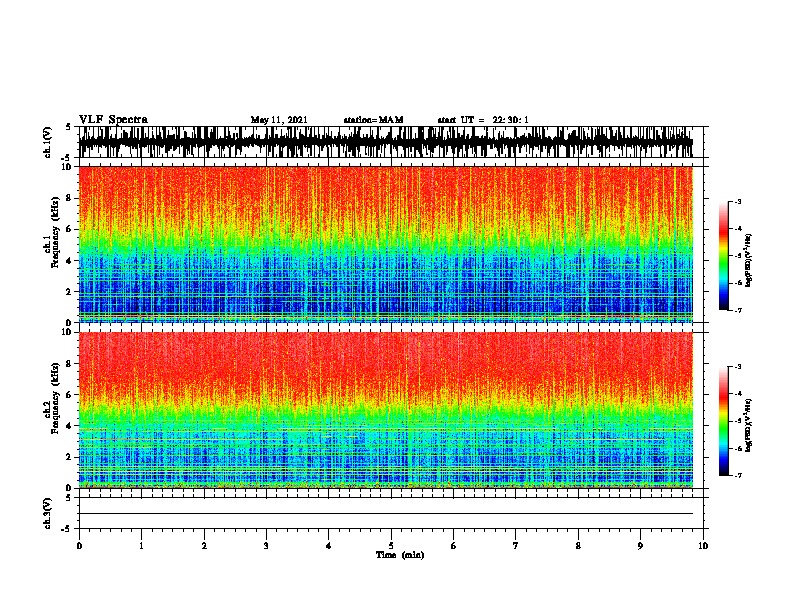Viewport: 792px width, 612px height.
Task: Click the log(PSD) unit label beside ch.2 colorbar
Action: click(x=748, y=425)
